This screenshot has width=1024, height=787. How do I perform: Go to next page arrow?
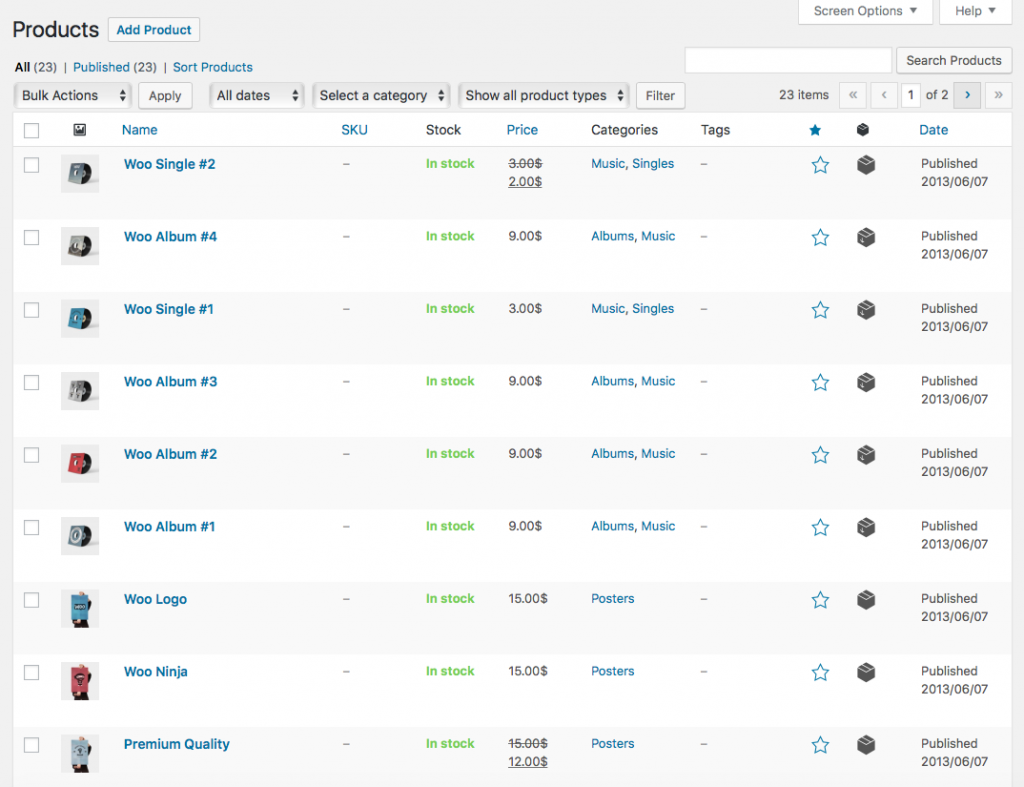point(967,95)
